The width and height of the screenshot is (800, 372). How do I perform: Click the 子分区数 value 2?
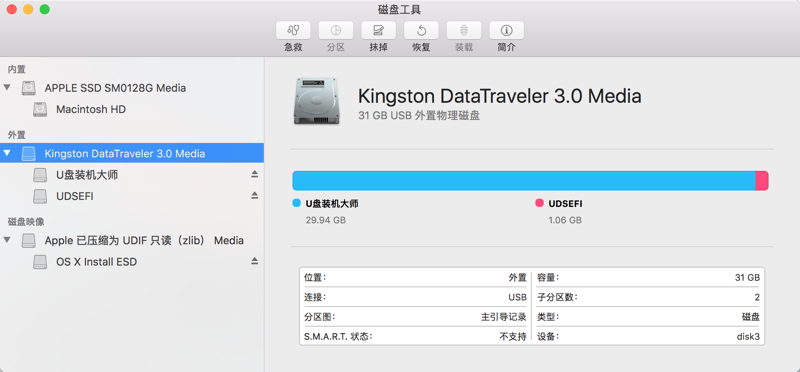click(x=757, y=297)
